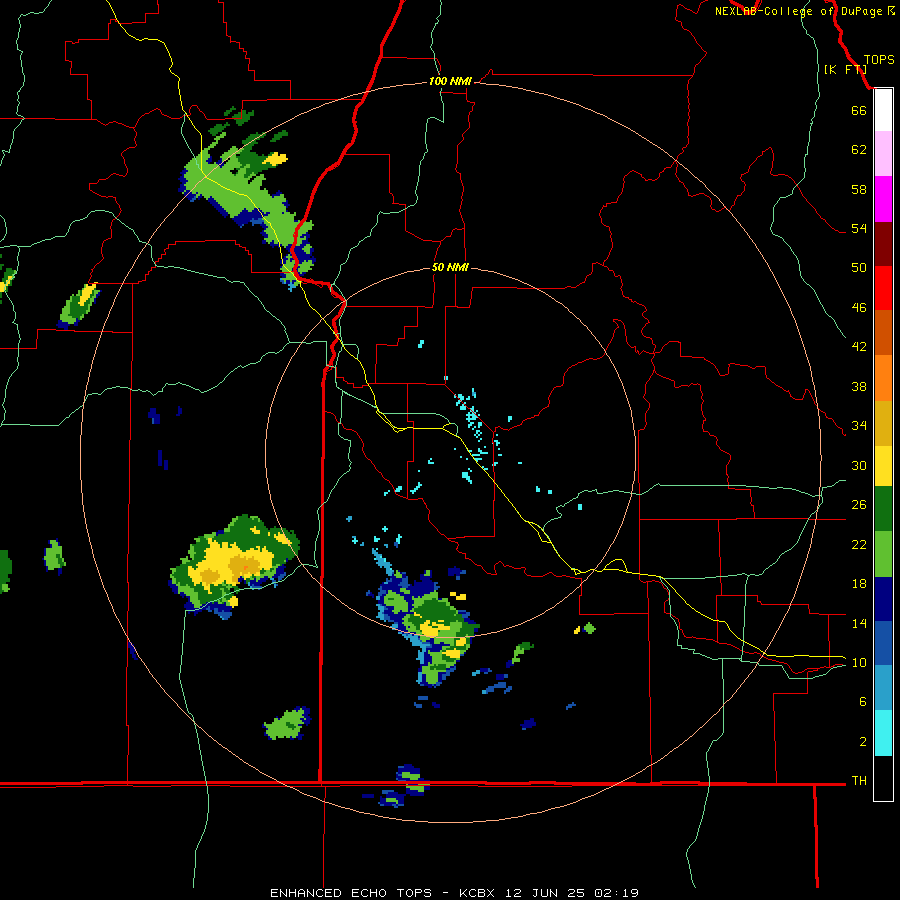Click the '30' legend value
Image resolution: width=900 pixels, height=900 pixels.
859,465
